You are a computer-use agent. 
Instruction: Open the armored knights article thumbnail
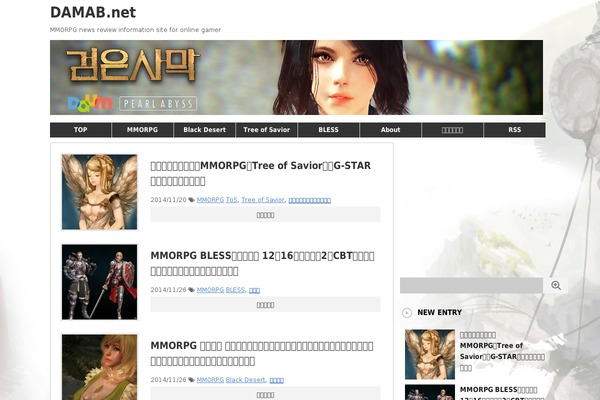pos(99,282)
